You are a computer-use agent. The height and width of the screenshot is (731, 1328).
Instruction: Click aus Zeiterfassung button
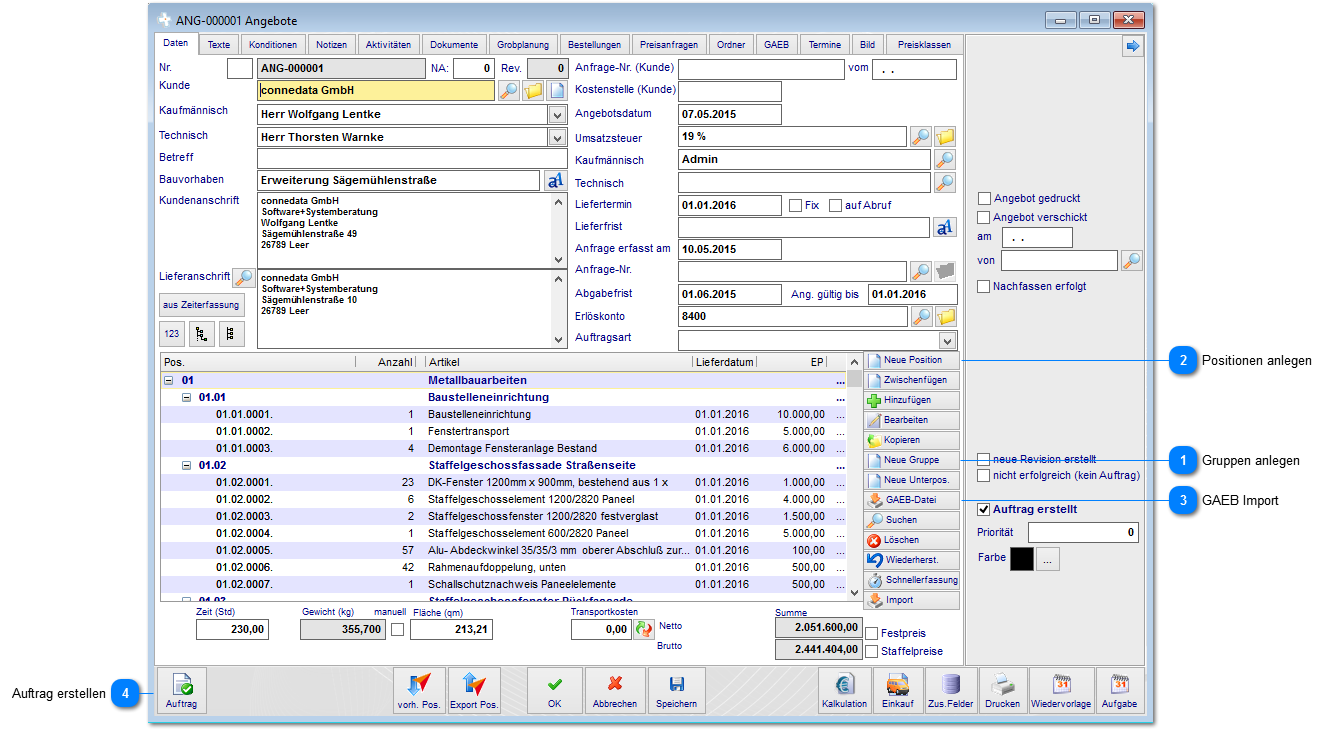(201, 305)
